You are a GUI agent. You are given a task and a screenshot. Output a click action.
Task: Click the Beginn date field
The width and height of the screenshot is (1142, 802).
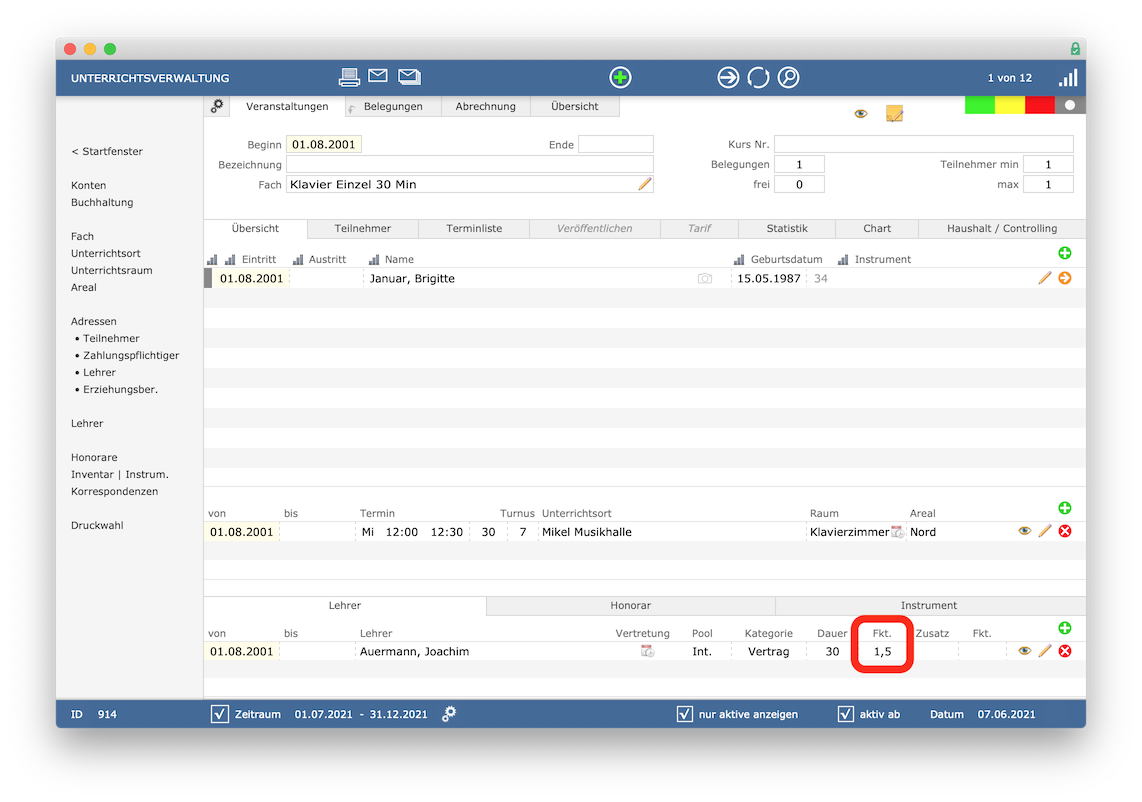point(324,144)
